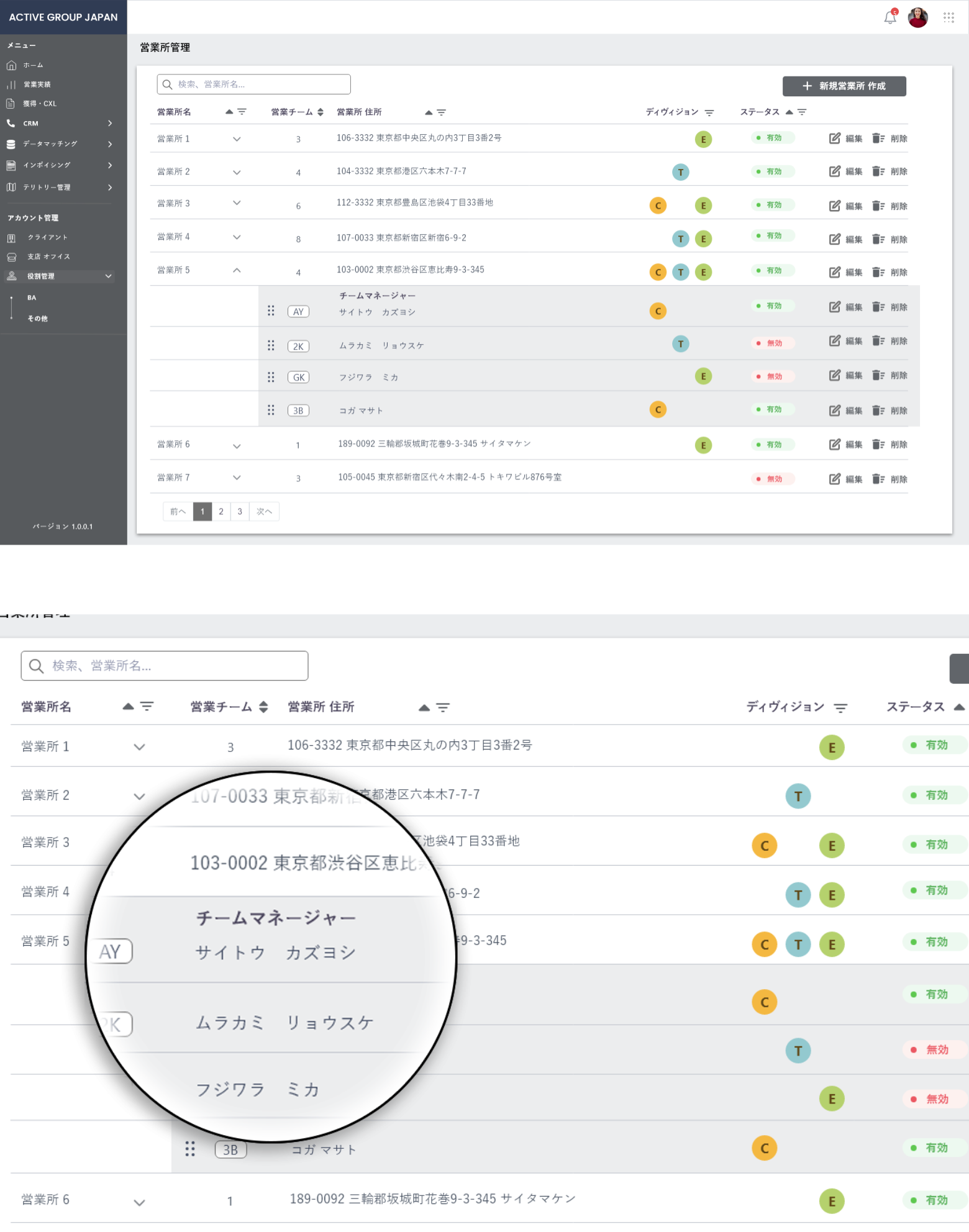Click the 3B team code badge

tap(298, 410)
